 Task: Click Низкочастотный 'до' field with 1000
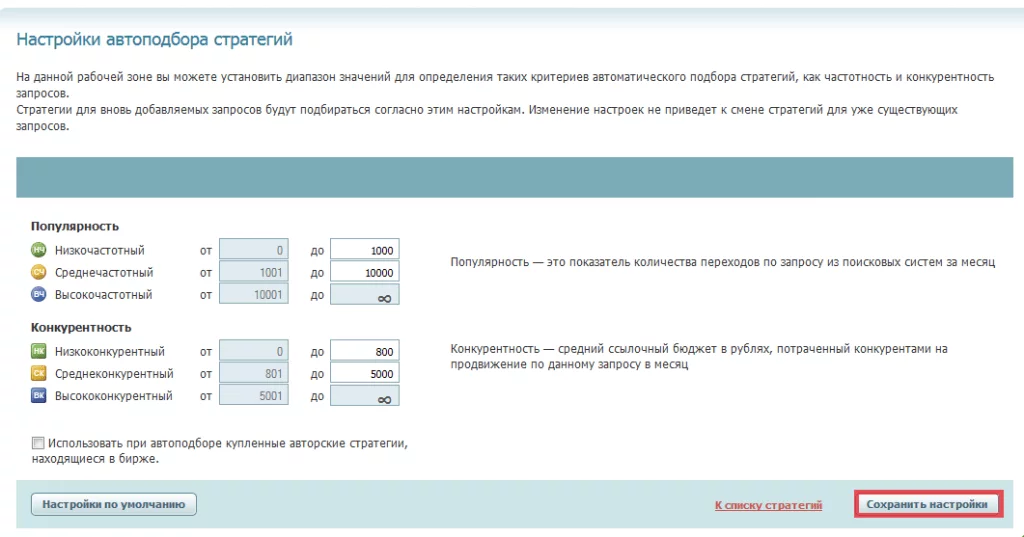pyautogui.click(x=364, y=250)
